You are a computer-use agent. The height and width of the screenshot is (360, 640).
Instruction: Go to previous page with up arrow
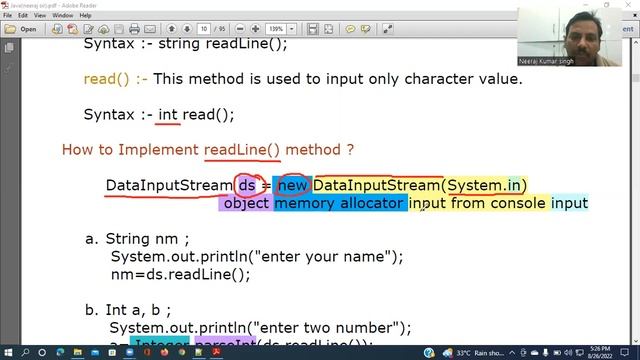(x=172, y=29)
